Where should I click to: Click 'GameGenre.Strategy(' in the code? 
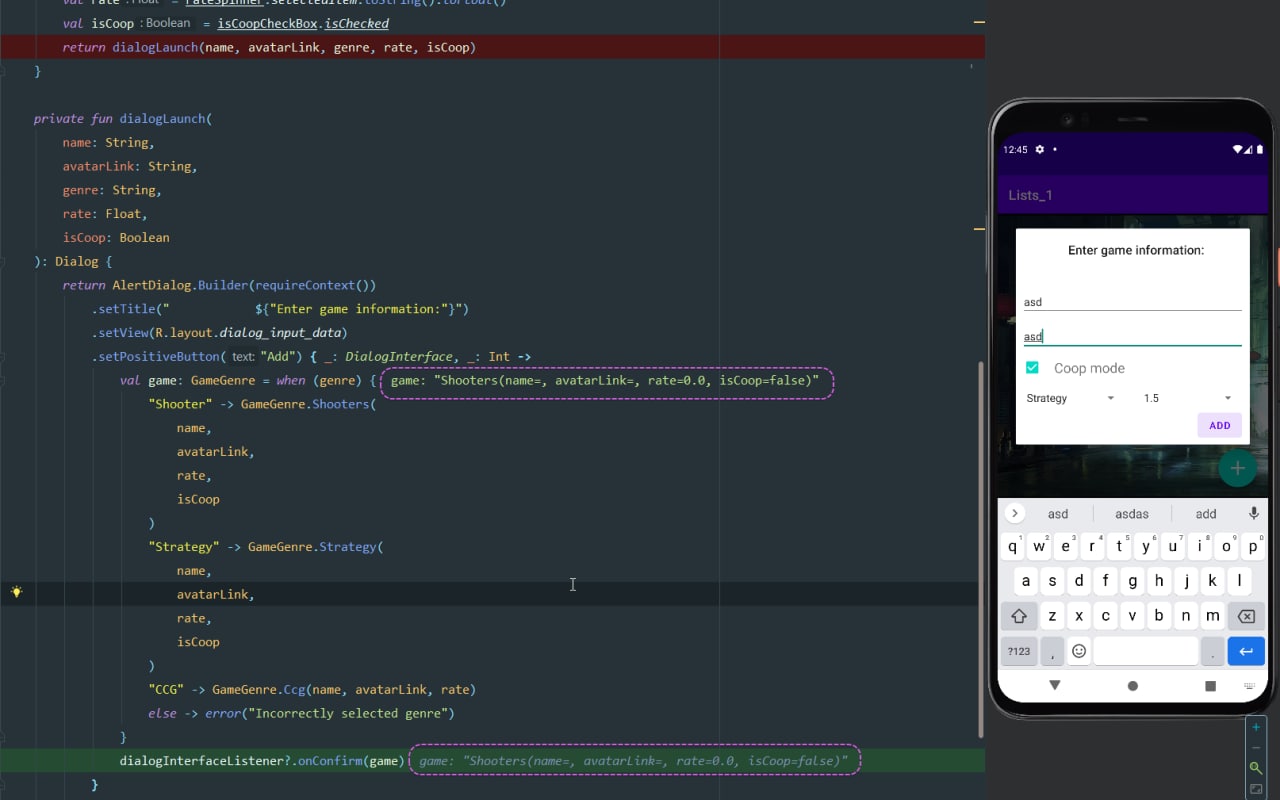tap(316, 547)
